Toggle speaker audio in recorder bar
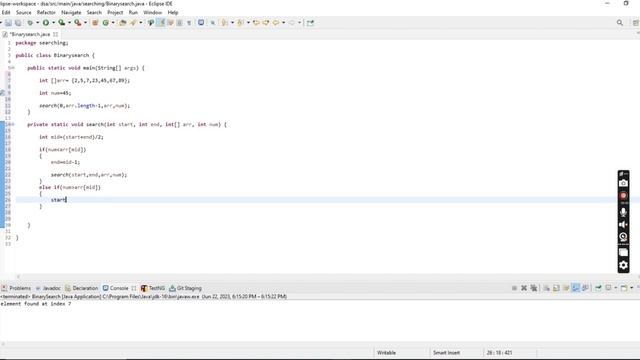Viewport: 640px width, 360px height. [623, 224]
